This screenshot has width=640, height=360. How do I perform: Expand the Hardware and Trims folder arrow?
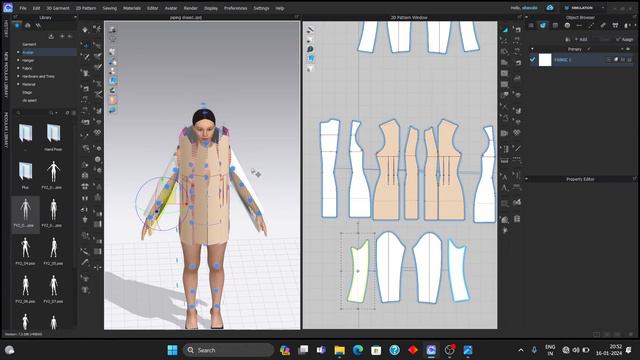coord(18,76)
